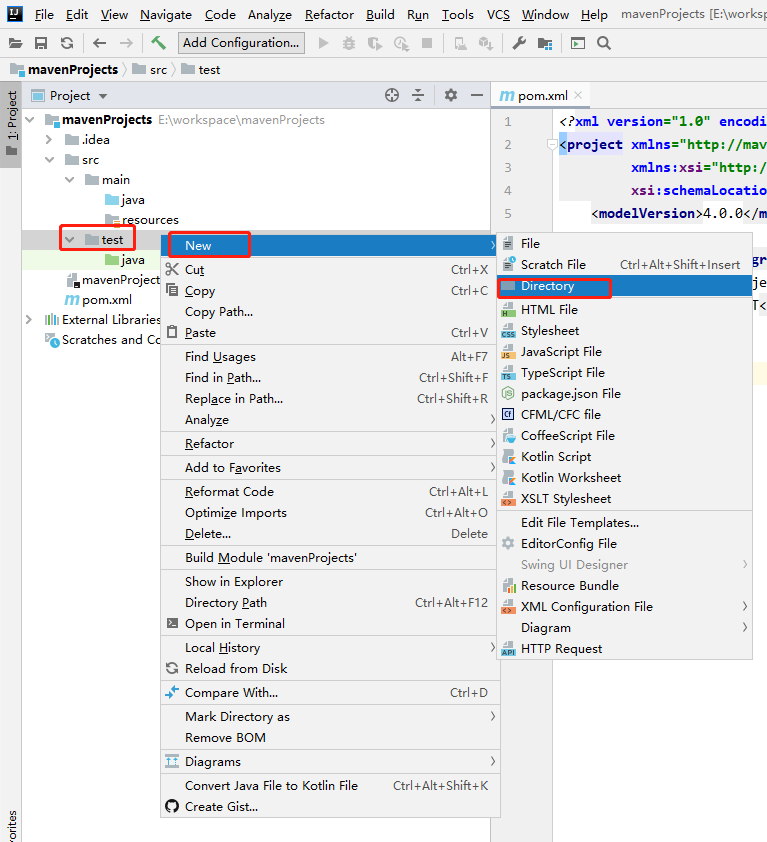767x842 pixels.
Task: Click the Save All toolbar icon
Action: (41, 43)
